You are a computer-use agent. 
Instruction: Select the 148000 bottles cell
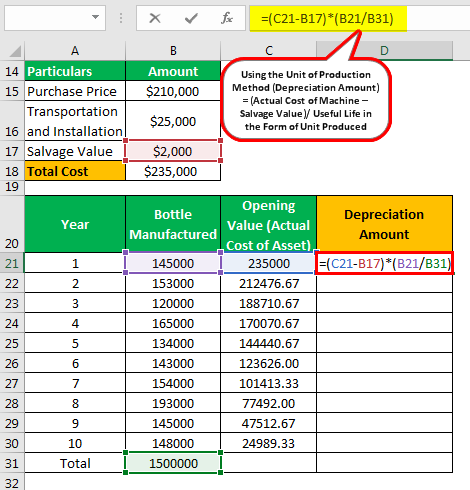click(173, 443)
